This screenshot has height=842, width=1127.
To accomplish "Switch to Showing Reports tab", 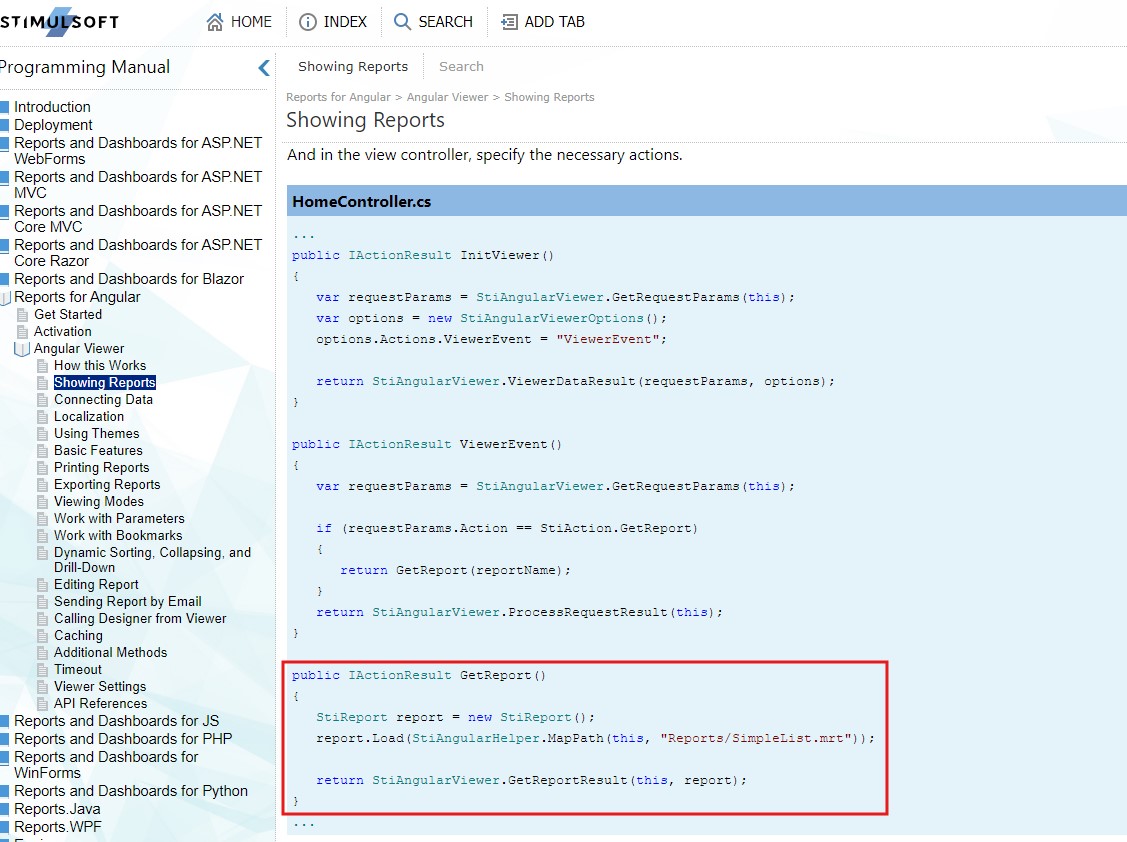I will tap(353, 66).
